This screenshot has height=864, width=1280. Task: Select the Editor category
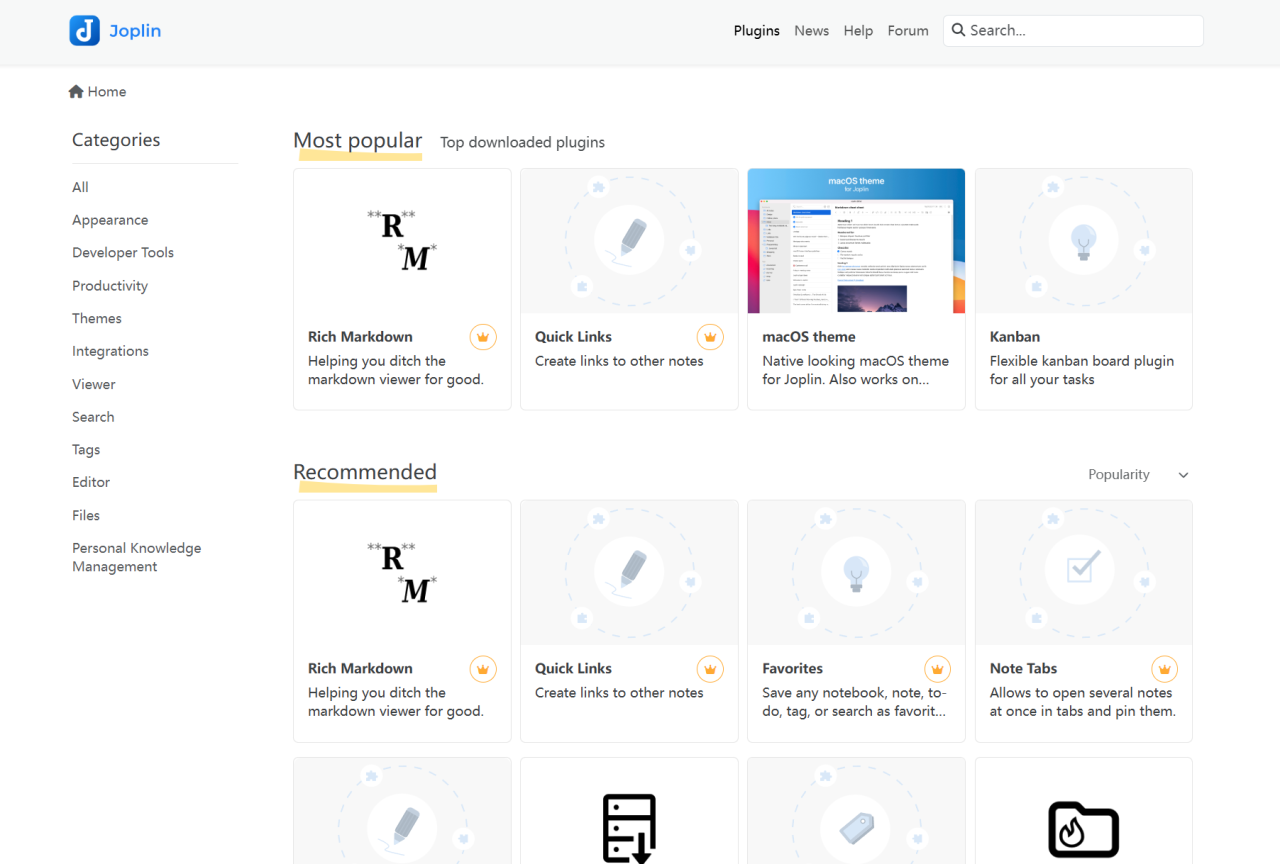pos(91,482)
